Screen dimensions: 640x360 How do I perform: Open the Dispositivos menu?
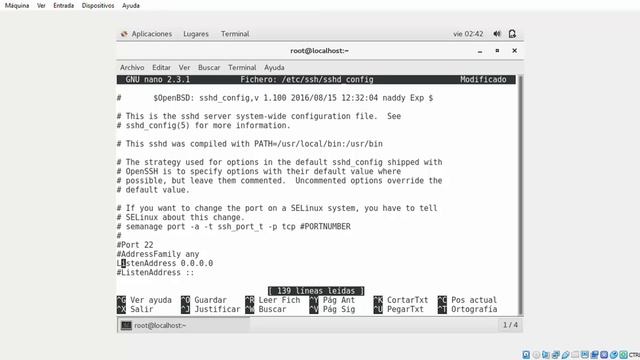[98, 6]
